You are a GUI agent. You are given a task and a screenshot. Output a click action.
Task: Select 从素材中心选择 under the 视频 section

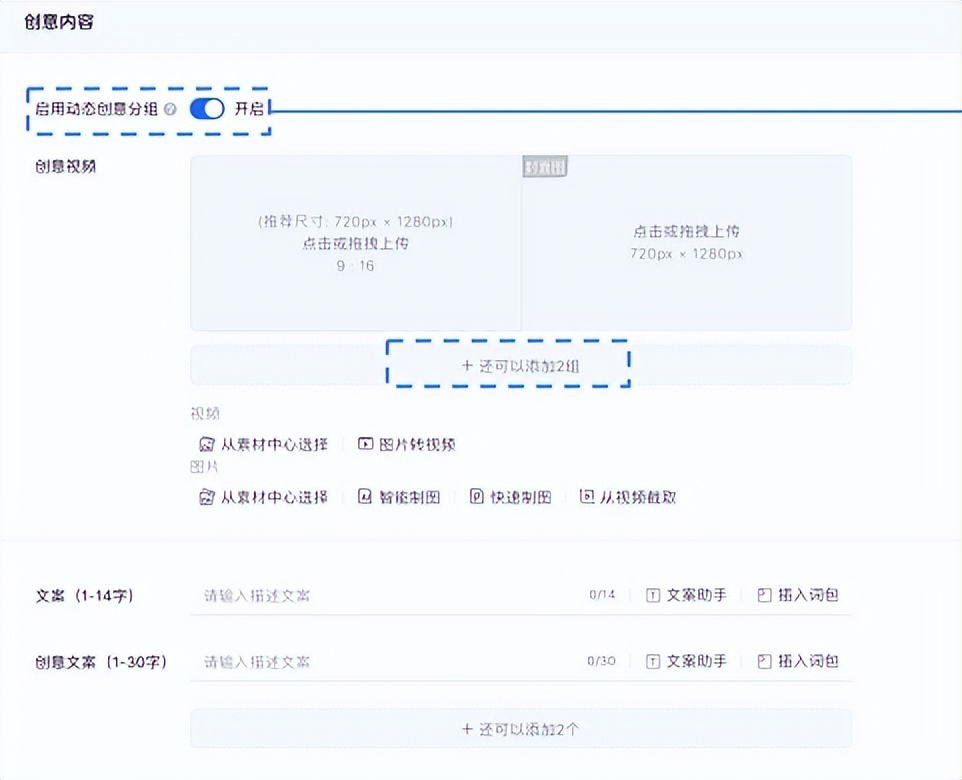tap(265, 443)
